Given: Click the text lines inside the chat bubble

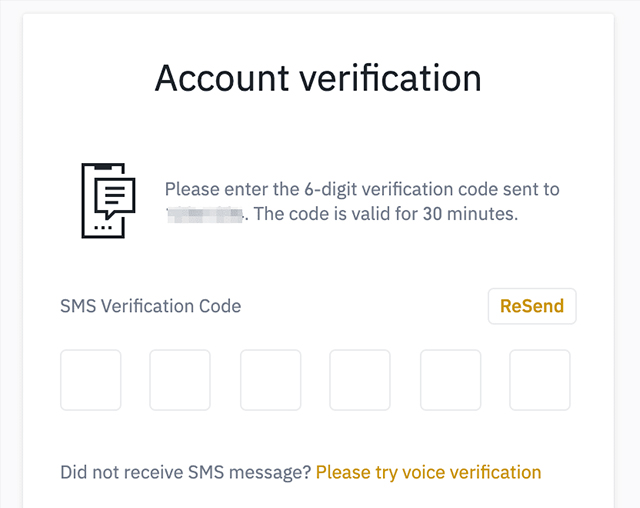Looking at the screenshot, I should pos(115,195).
